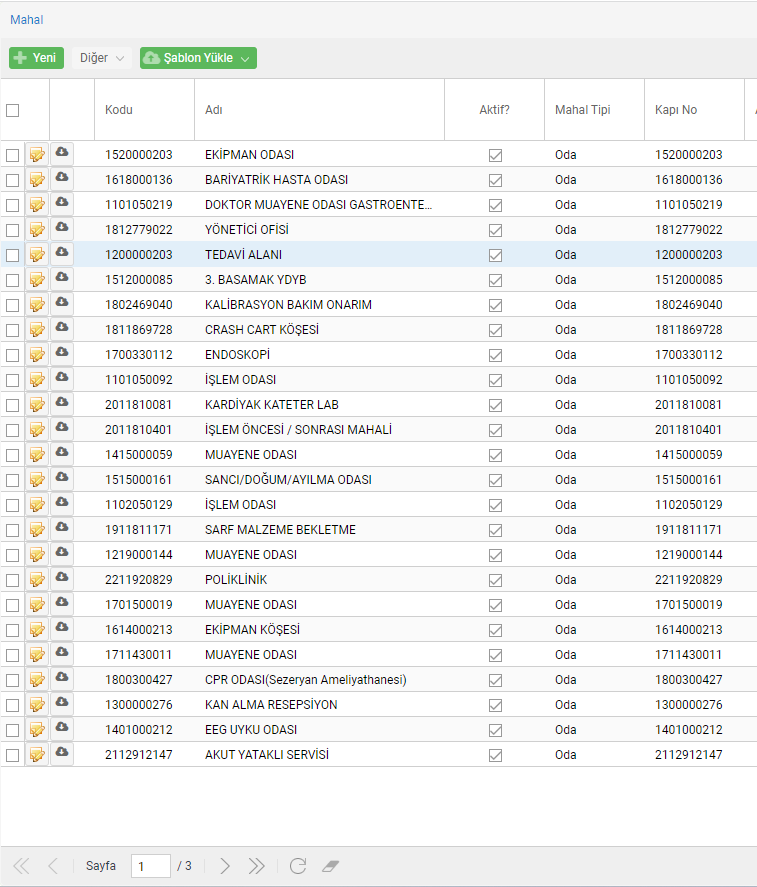Edit the YÖNETİCİ OFİSİ row
This screenshot has height=887, width=757.
pos(37,230)
